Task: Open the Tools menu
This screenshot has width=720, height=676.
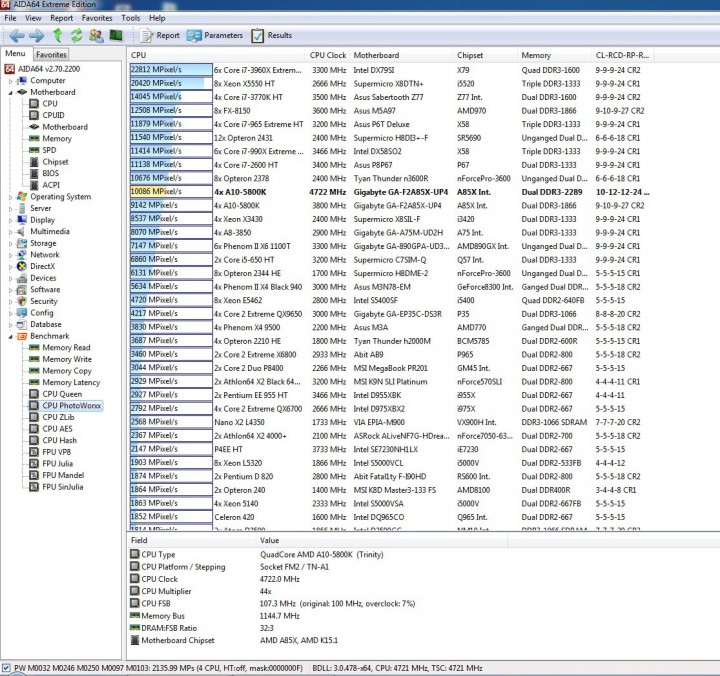Action: point(130,18)
